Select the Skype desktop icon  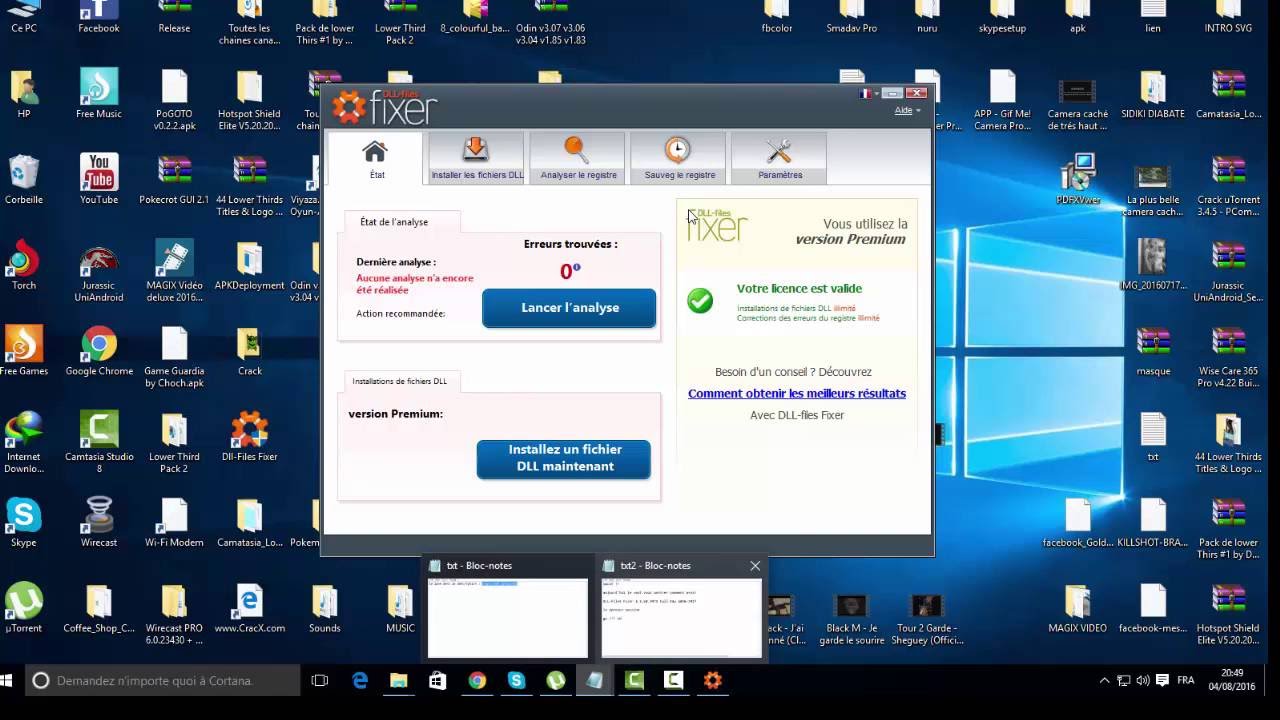click(x=24, y=523)
